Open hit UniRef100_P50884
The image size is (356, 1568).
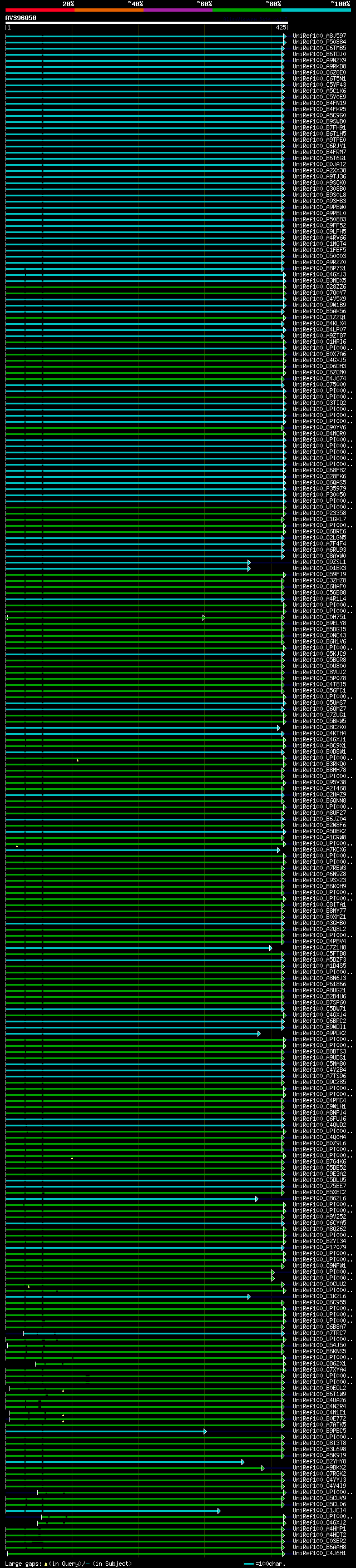tap(319, 42)
